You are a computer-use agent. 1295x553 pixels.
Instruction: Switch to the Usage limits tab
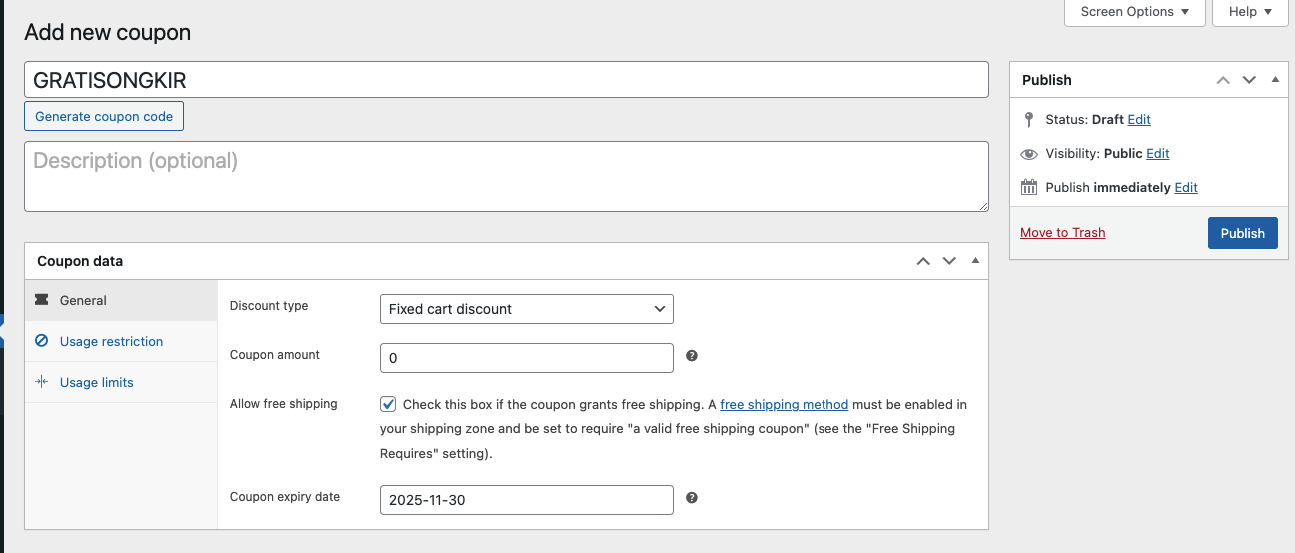click(96, 383)
